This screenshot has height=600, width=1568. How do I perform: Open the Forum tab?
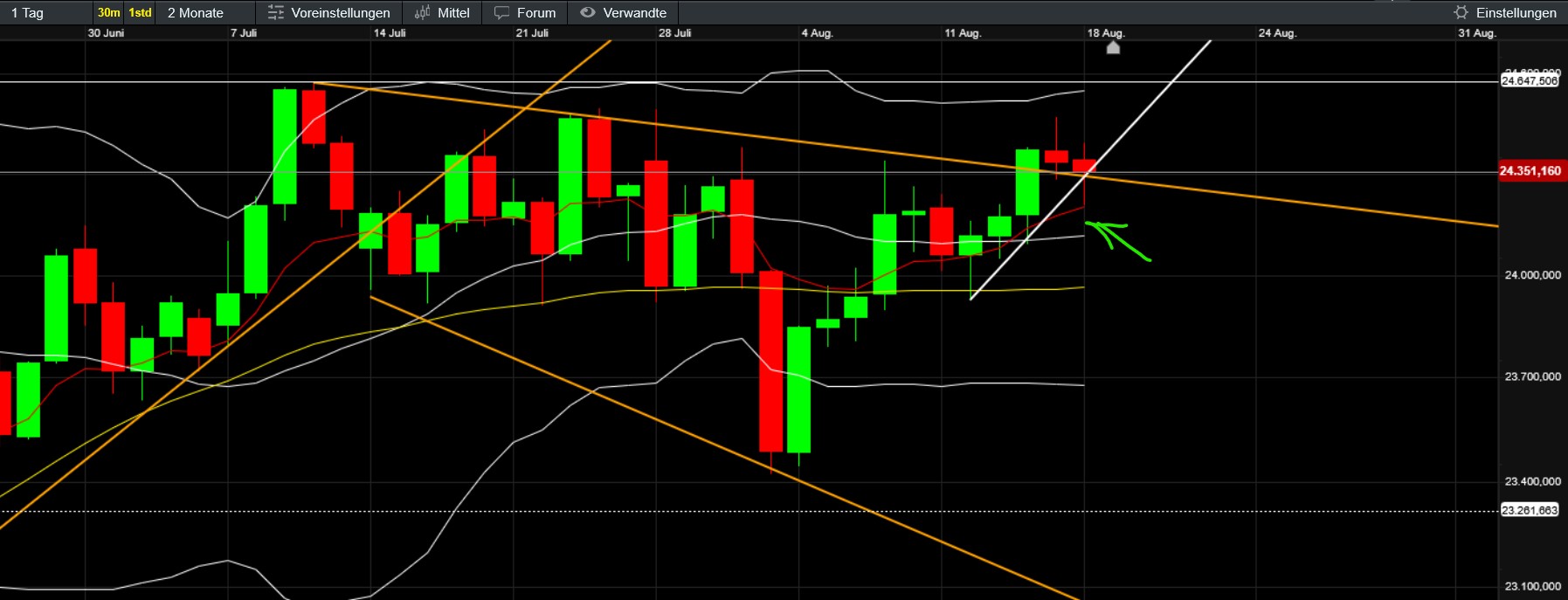(x=525, y=13)
